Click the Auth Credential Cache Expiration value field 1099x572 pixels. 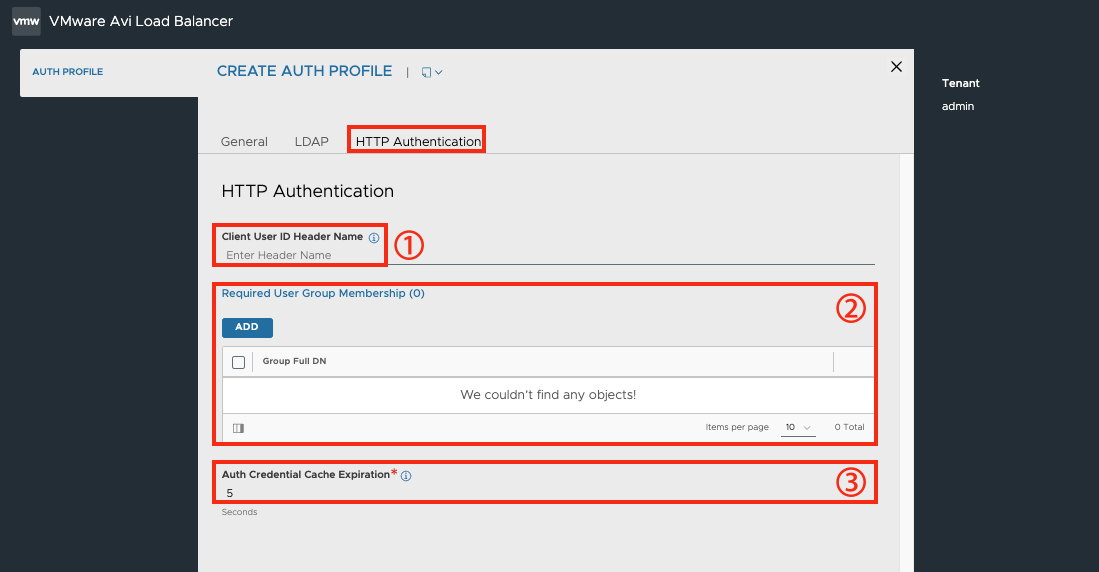548,493
